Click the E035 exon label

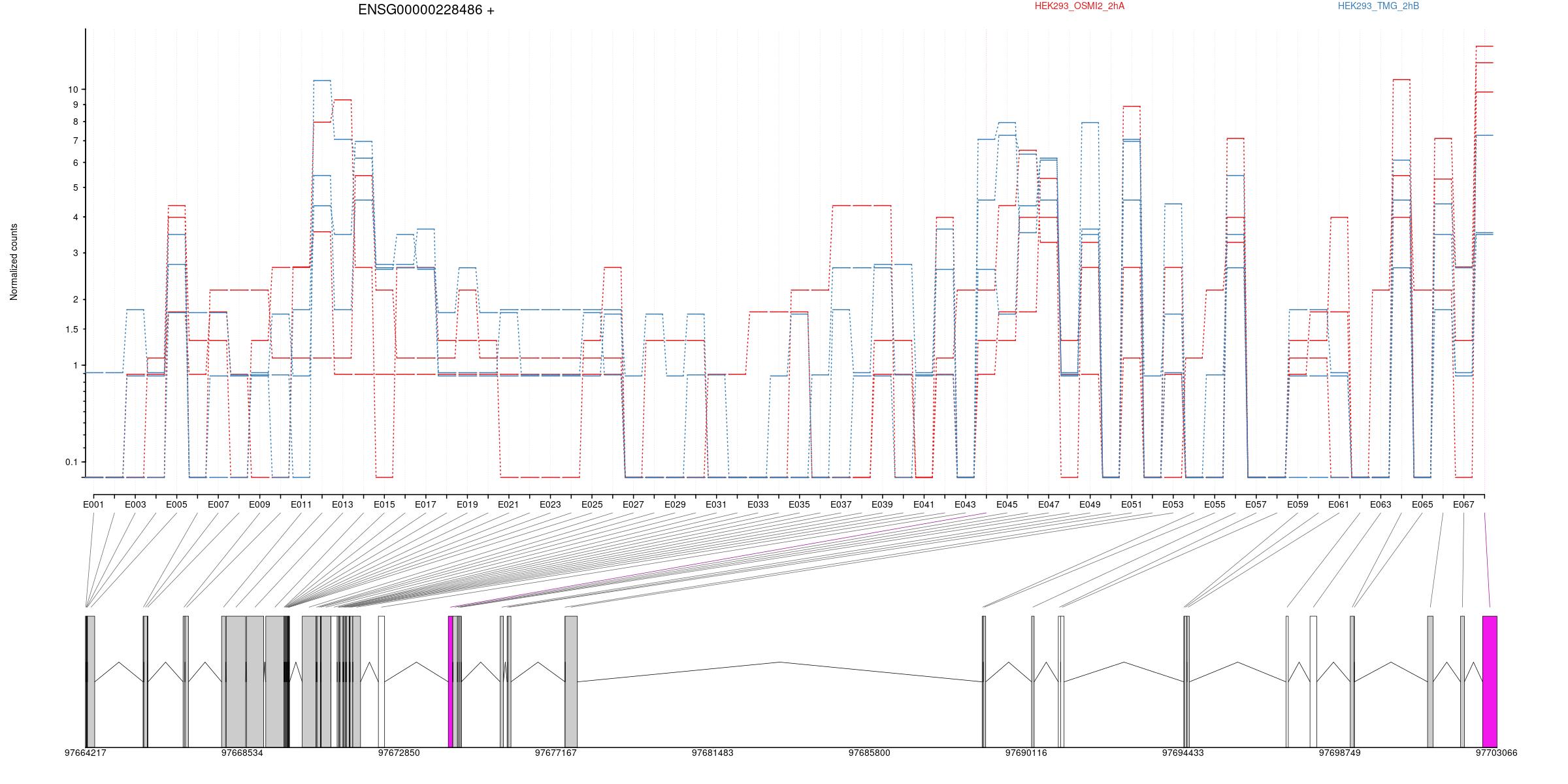tap(799, 505)
